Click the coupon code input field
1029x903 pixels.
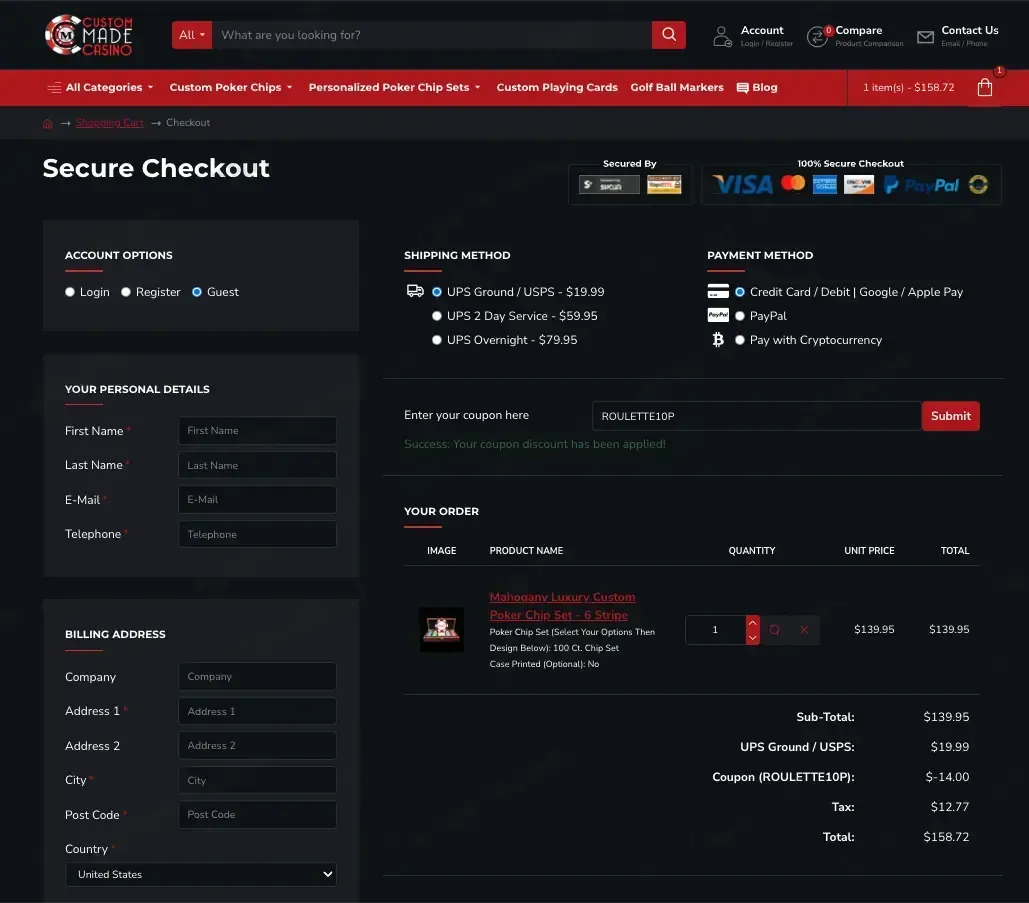click(757, 416)
